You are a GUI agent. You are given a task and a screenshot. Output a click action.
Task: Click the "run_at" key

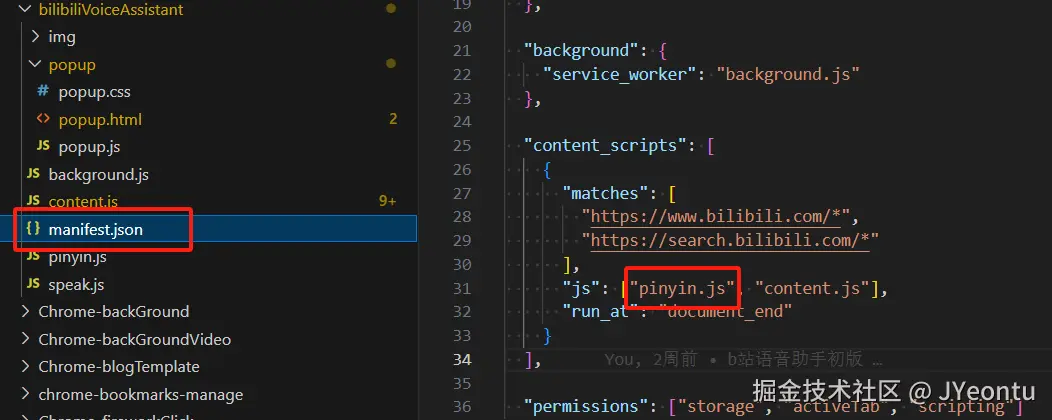coord(600,312)
